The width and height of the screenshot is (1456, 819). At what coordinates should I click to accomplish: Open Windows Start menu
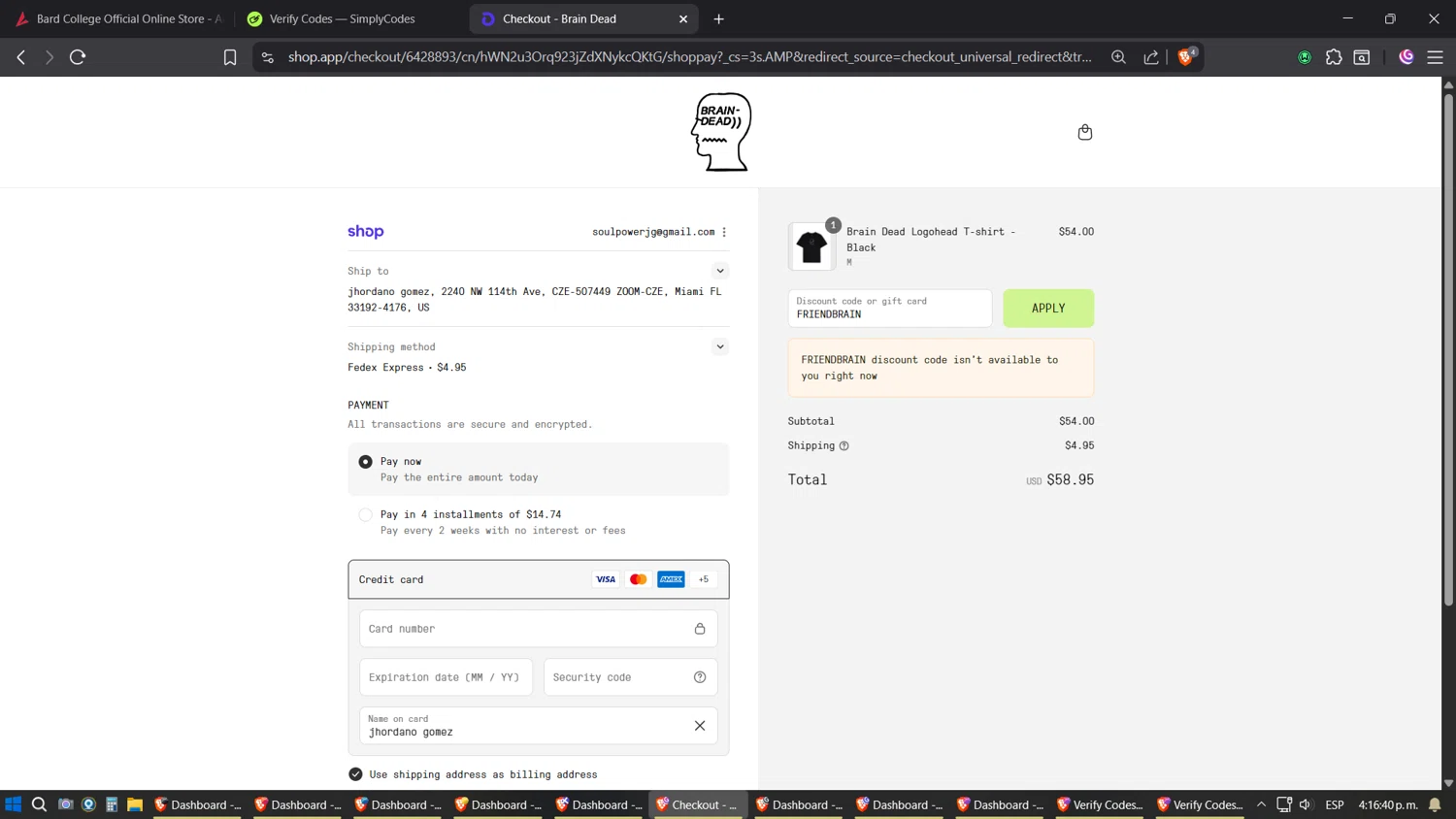[x=13, y=804]
